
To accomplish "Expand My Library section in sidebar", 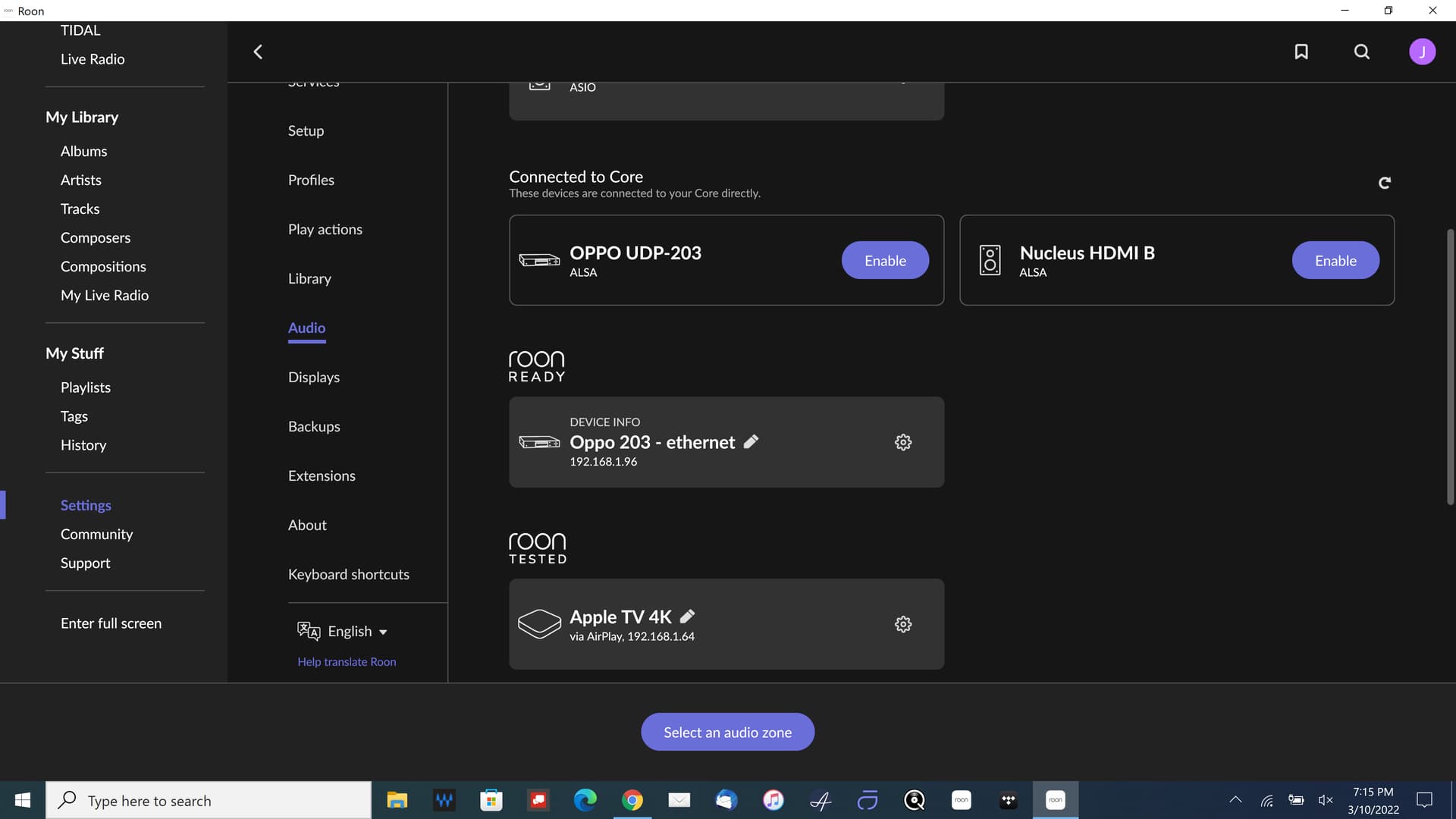I will (x=81, y=117).
